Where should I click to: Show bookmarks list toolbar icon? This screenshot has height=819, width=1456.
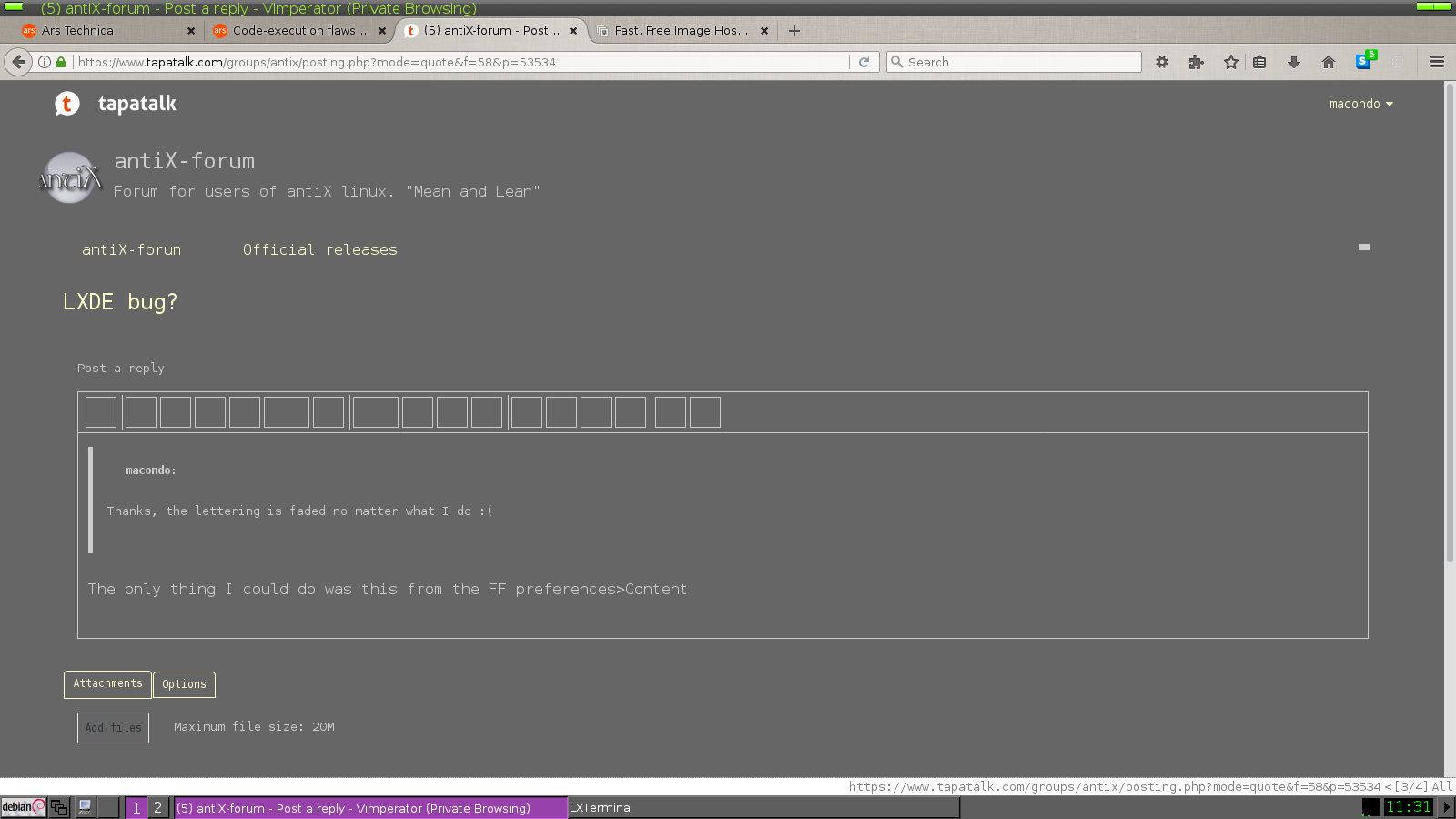coord(1259,62)
